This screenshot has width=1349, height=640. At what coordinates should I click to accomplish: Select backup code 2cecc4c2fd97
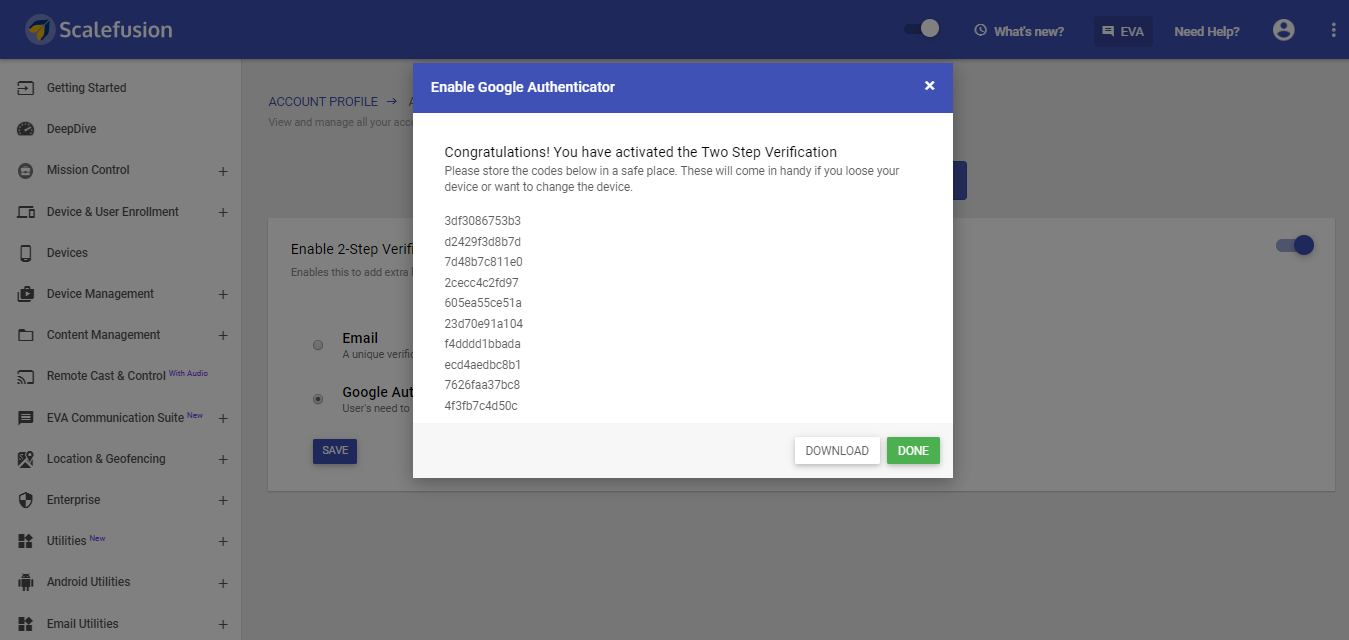[482, 283]
